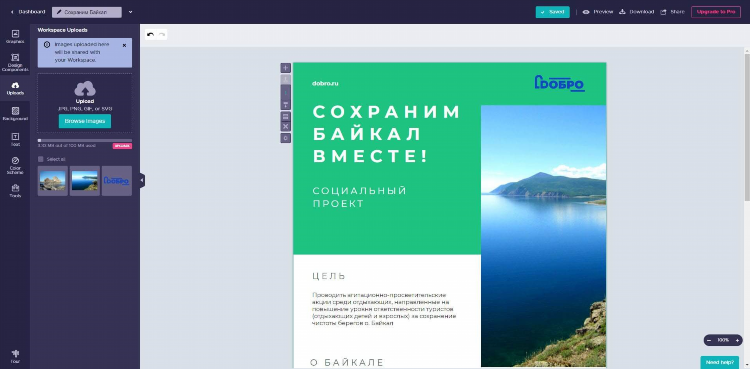The width and height of the screenshot is (750, 369).
Task: Select the Dobro logo upload thumbnail
Action: 117,181
